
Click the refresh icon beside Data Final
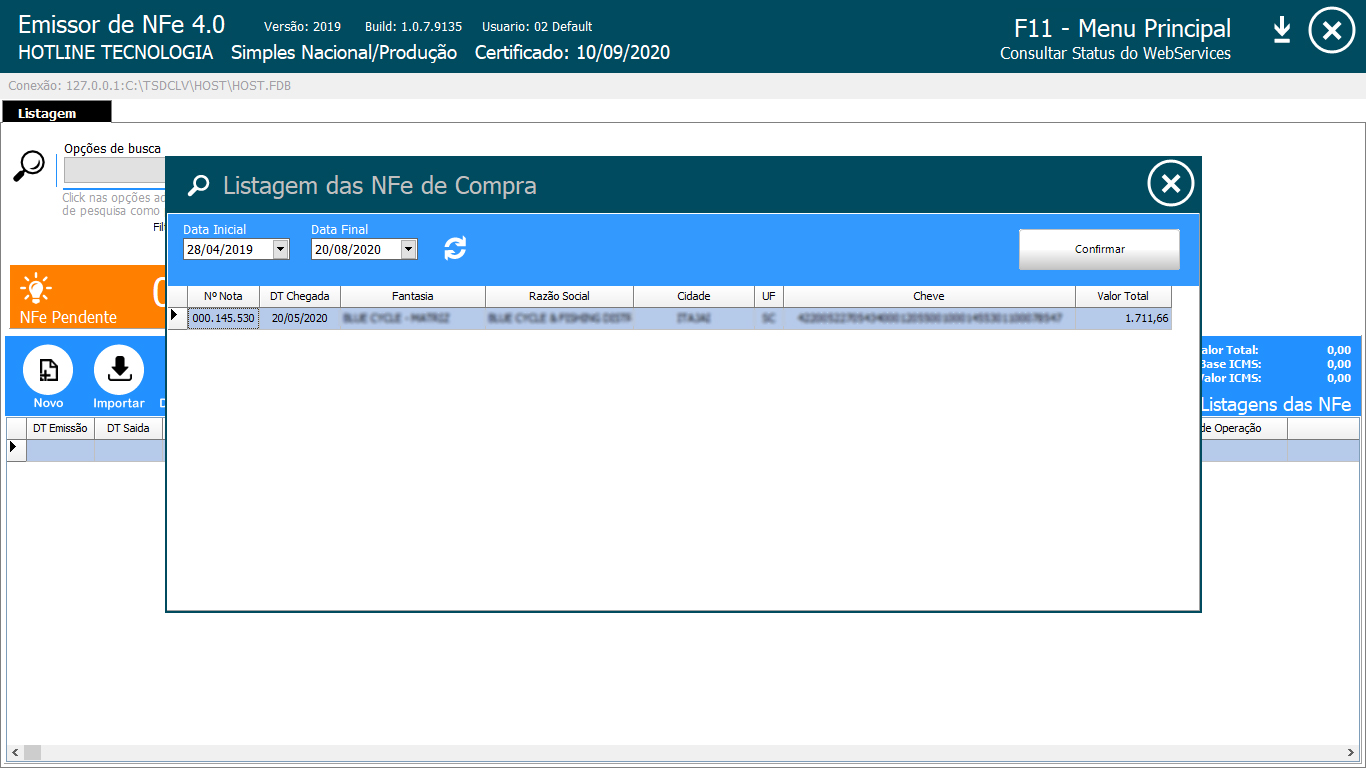coord(455,249)
